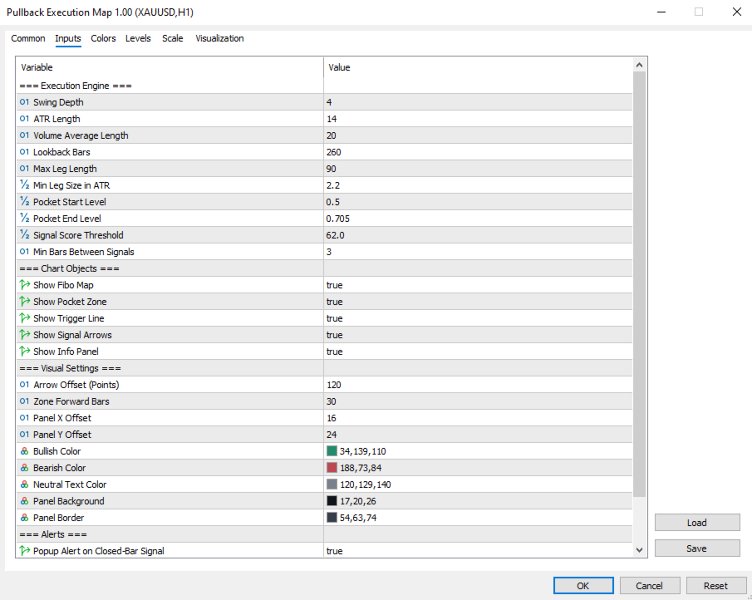
Task: Click the color icon beside Panel Border
Action: [x=24, y=517]
